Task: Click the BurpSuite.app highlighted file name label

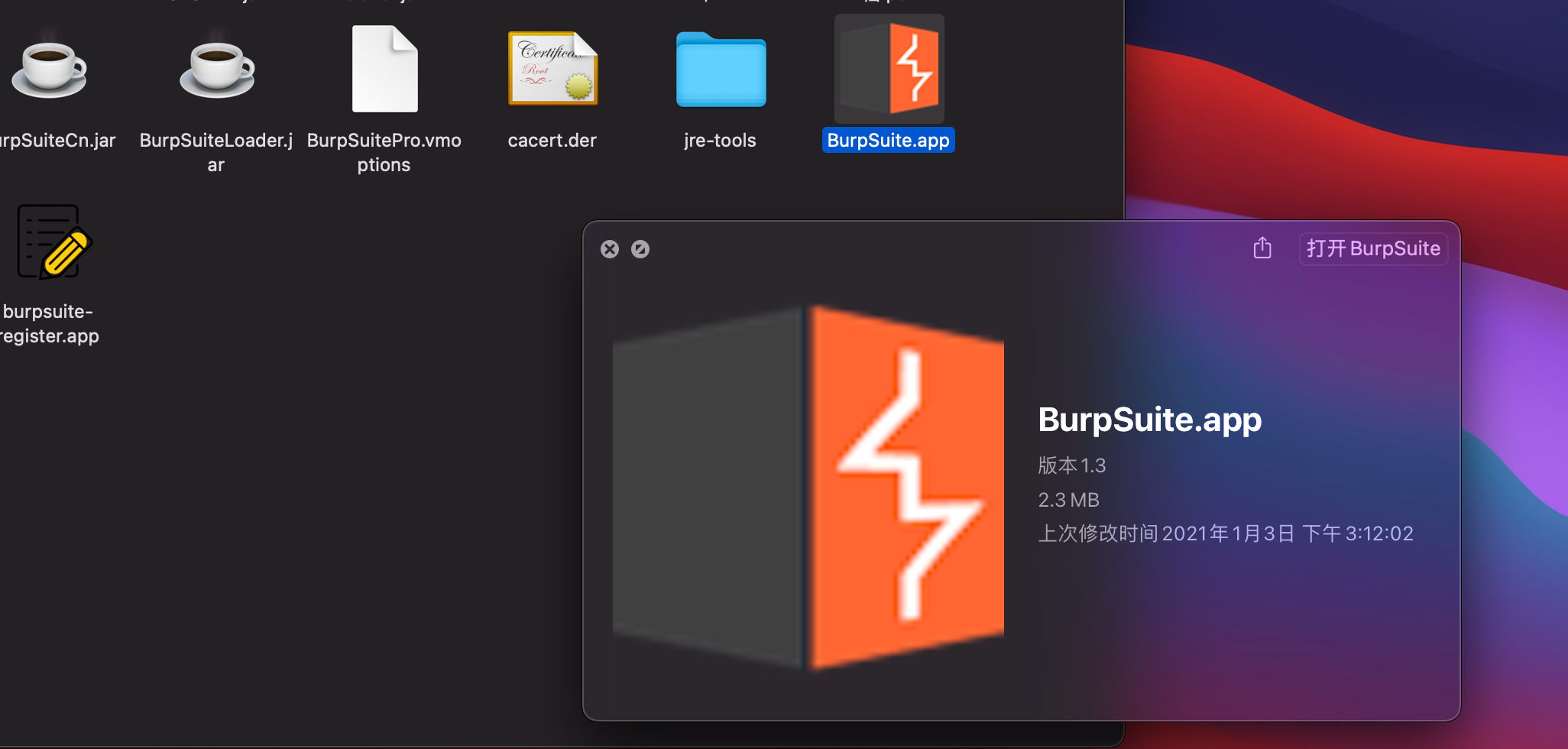Action: point(889,141)
